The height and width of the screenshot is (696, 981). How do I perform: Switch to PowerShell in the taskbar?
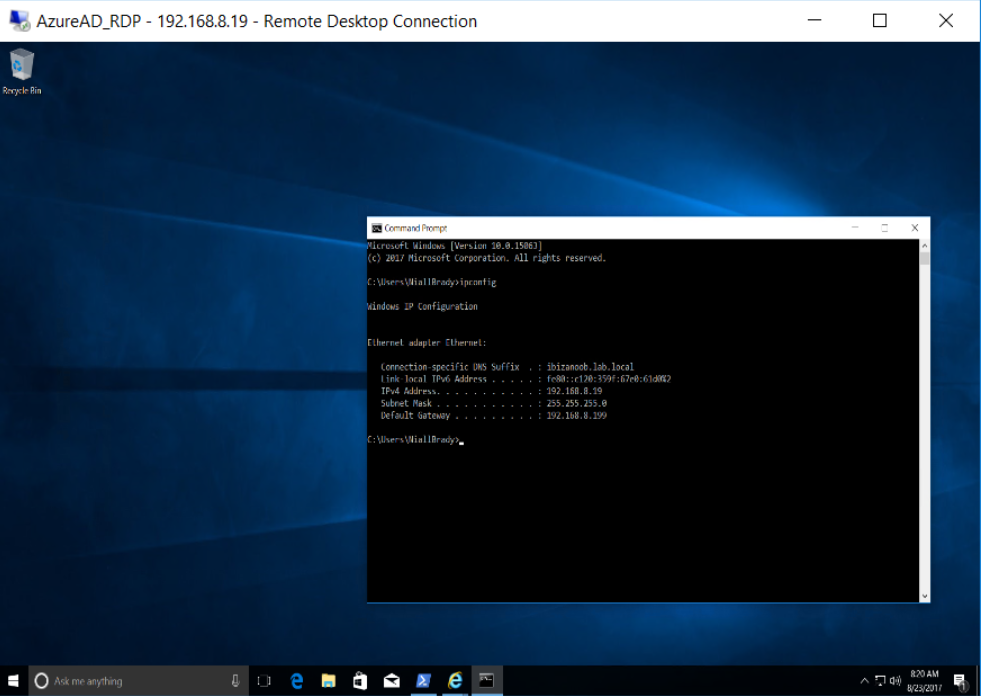tap(423, 681)
